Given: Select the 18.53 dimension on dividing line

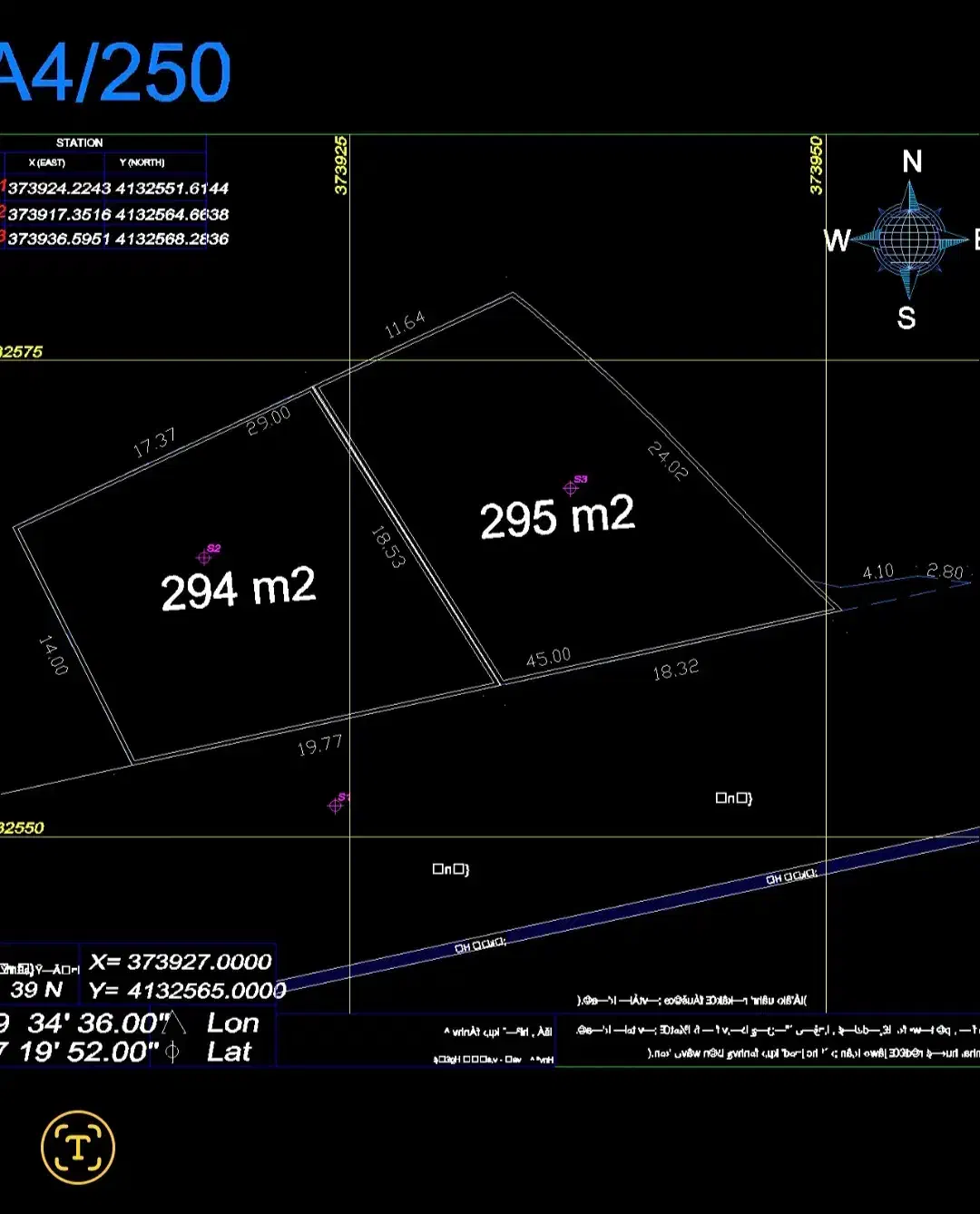Looking at the screenshot, I should coord(387,548).
